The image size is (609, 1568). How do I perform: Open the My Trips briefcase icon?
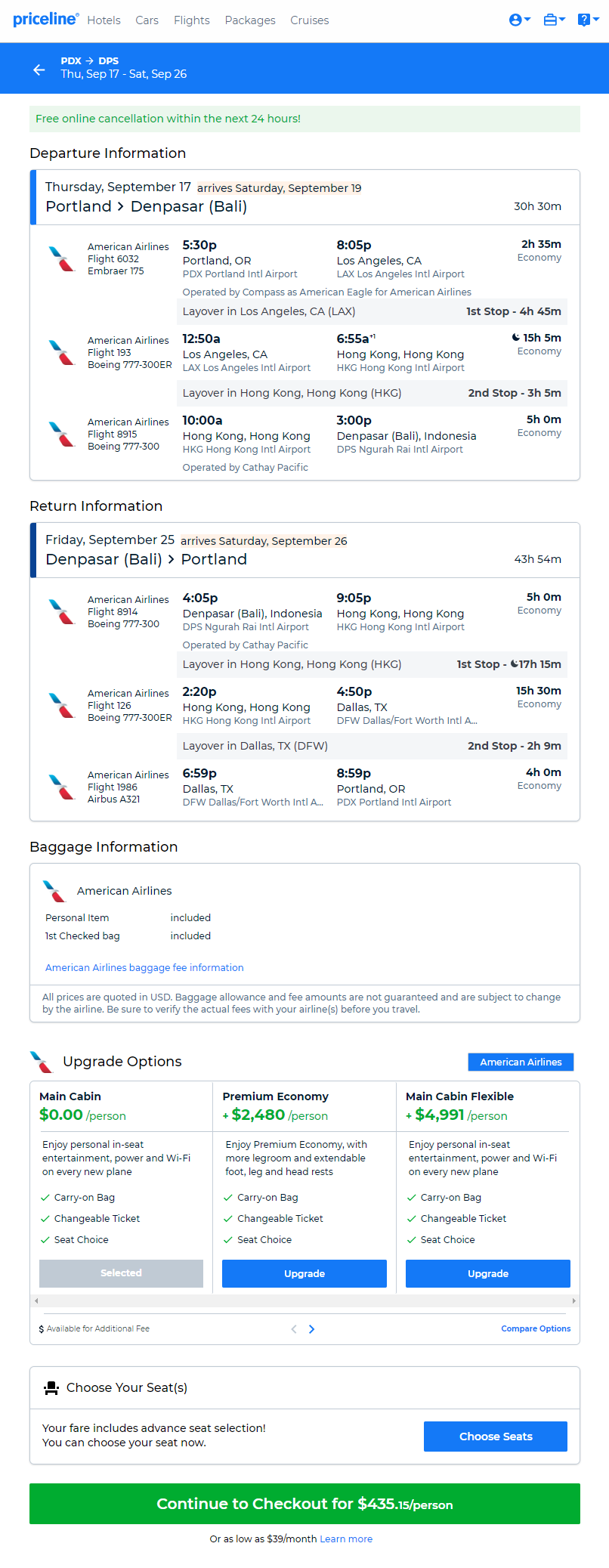pos(554,20)
